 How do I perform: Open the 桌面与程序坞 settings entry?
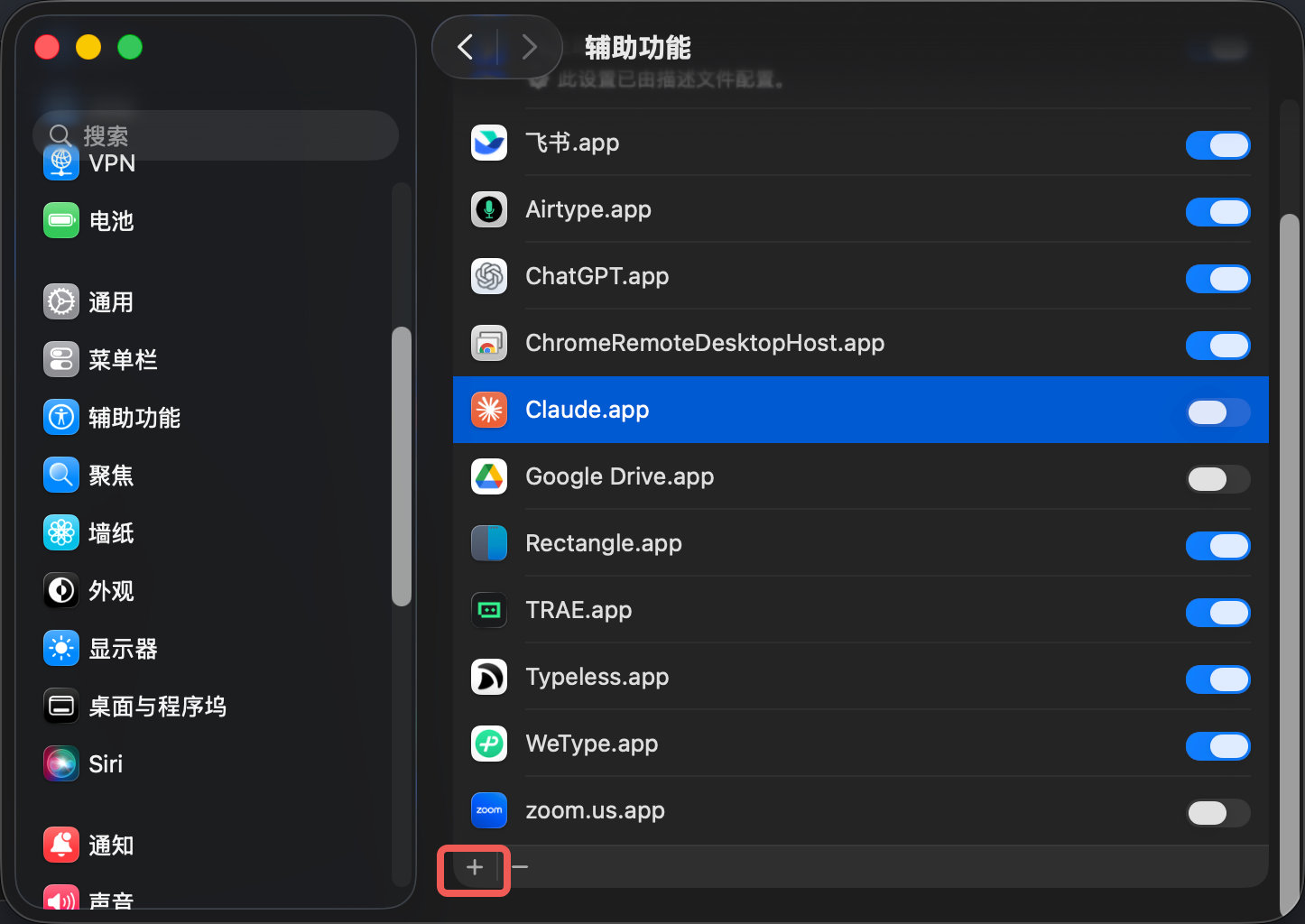click(60, 706)
